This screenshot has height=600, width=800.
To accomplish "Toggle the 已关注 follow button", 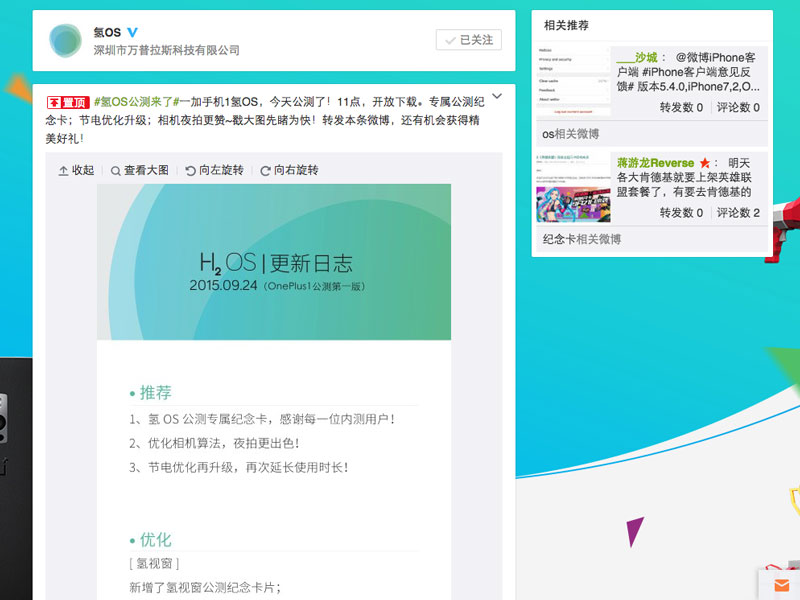I will [468, 40].
